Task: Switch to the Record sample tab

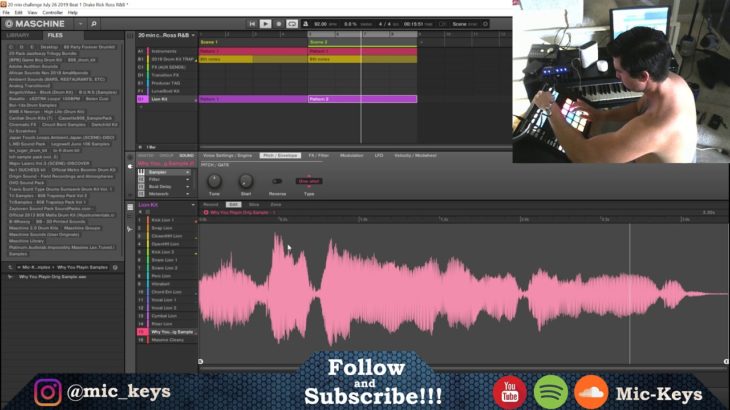Action: point(210,204)
